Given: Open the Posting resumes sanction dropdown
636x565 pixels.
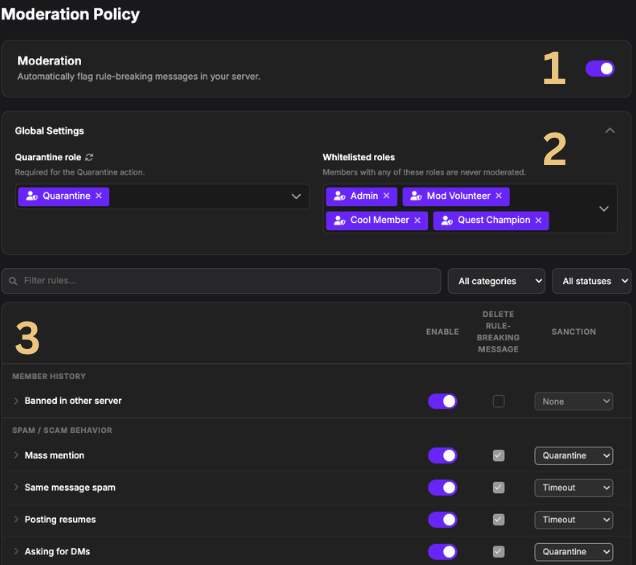Looking at the screenshot, I should 574,520.
